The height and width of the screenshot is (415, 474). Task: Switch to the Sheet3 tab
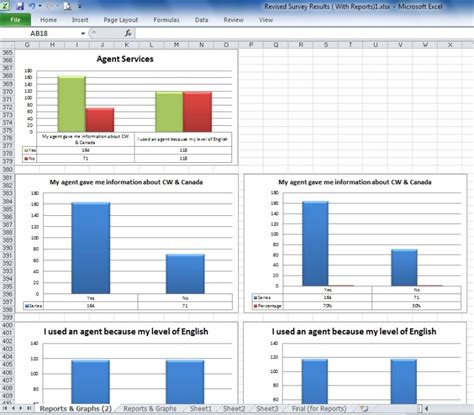267,409
